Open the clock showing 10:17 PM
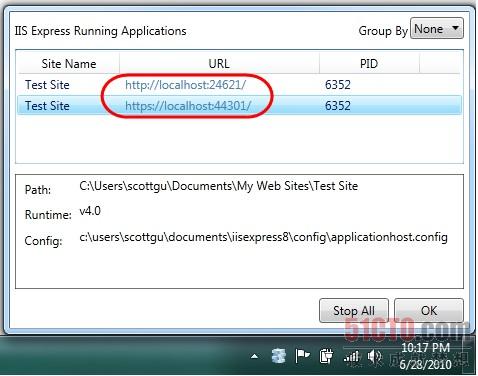The image size is (478, 376). (425, 356)
